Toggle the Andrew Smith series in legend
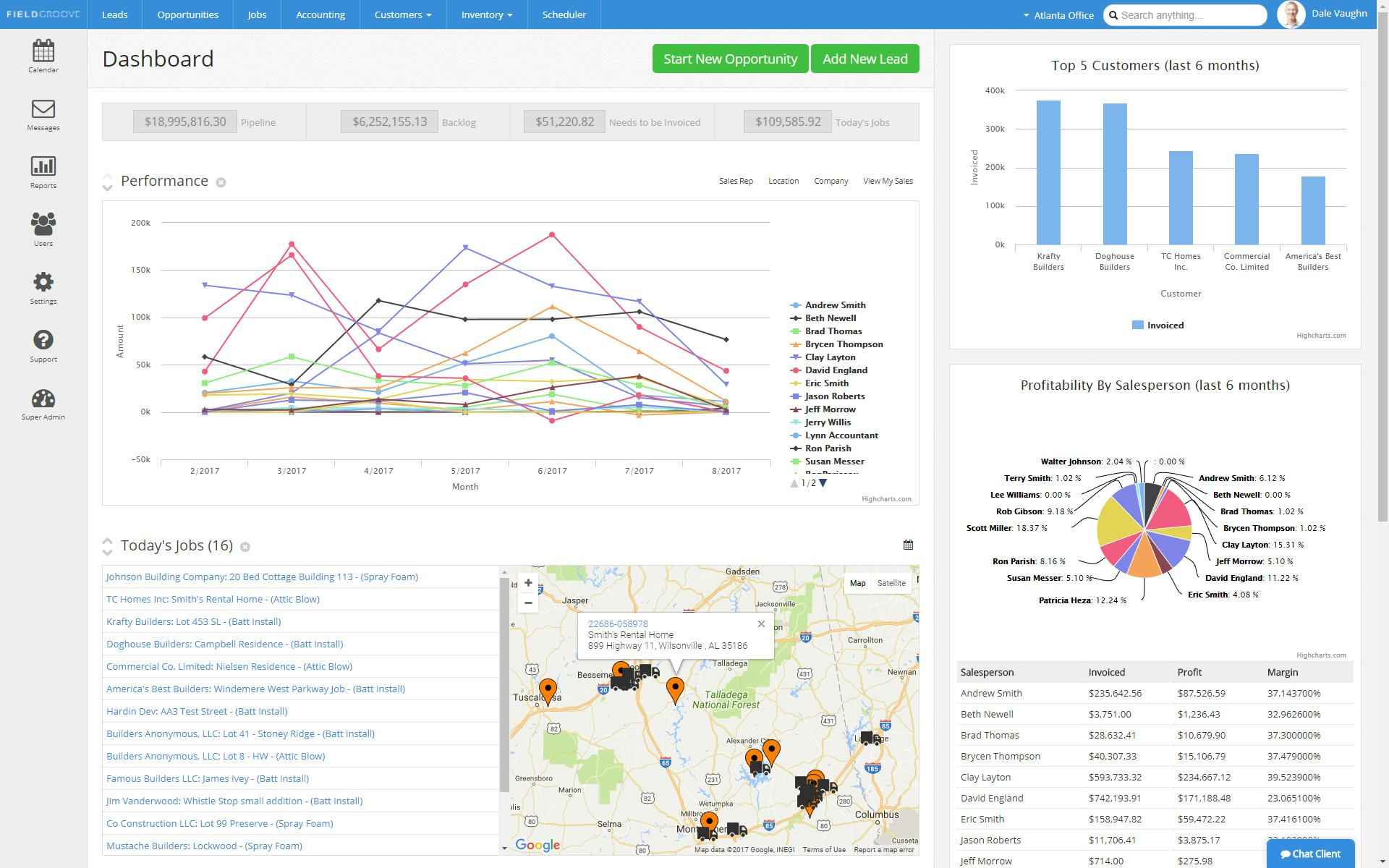1389x868 pixels. click(835, 305)
